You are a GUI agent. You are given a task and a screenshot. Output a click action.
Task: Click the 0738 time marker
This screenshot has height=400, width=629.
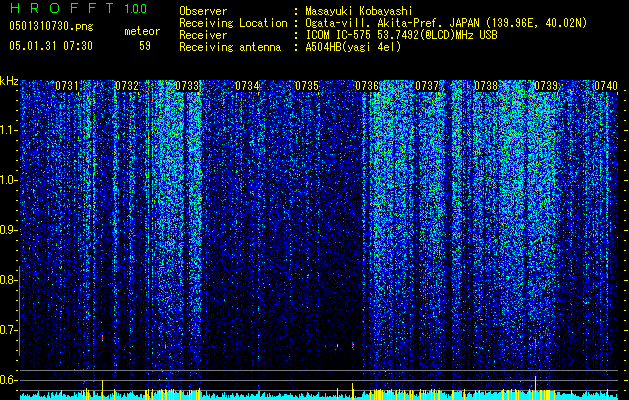point(486,86)
